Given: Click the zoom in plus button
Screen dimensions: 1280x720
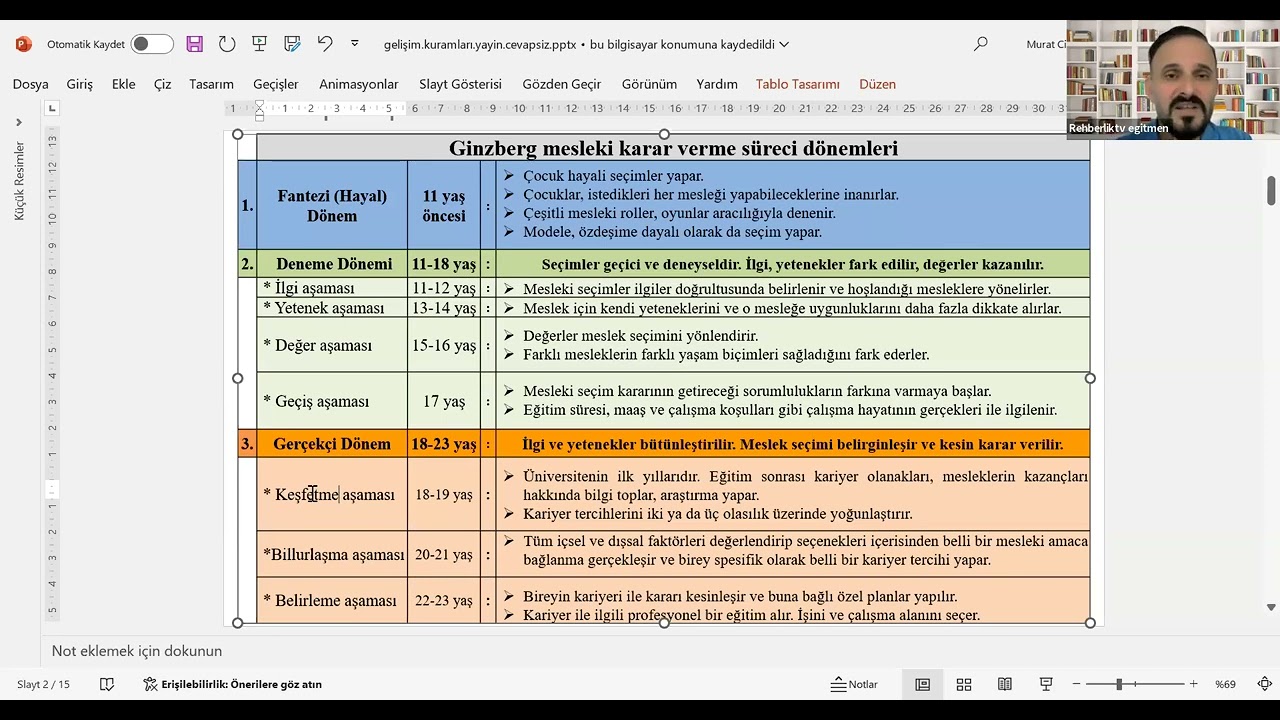Looking at the screenshot, I should [1193, 684].
